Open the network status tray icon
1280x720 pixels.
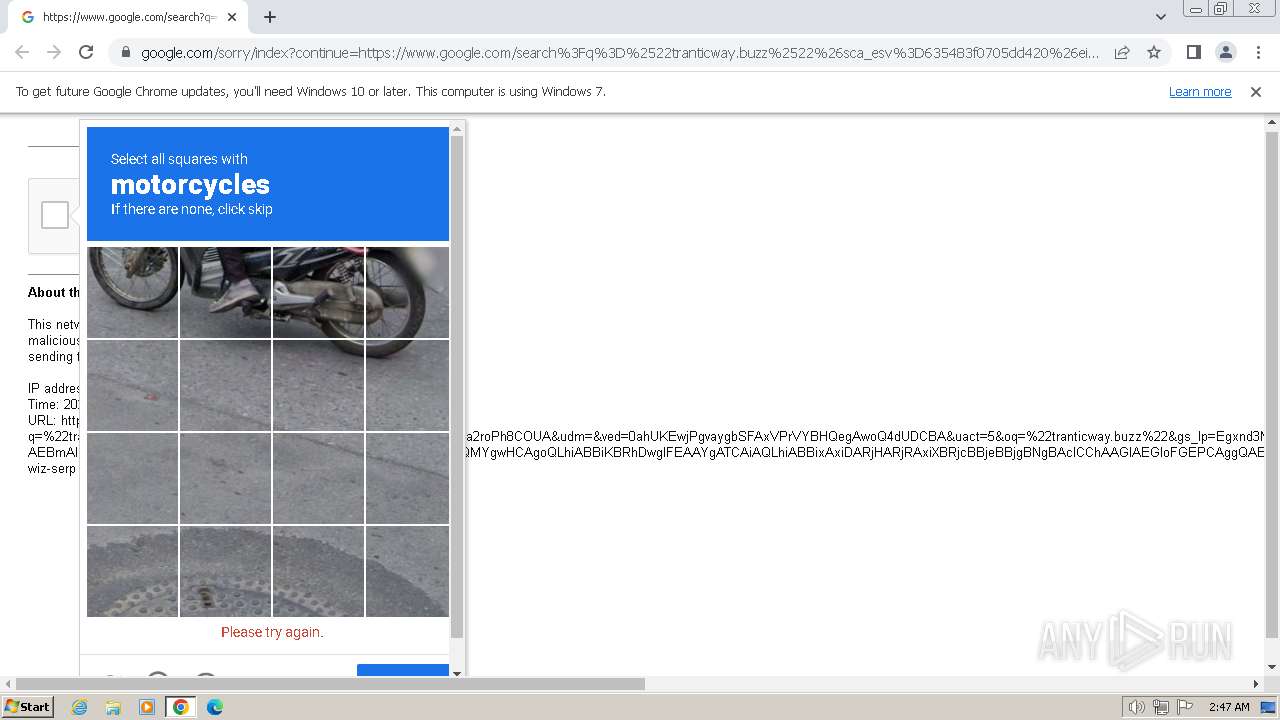(1161, 707)
